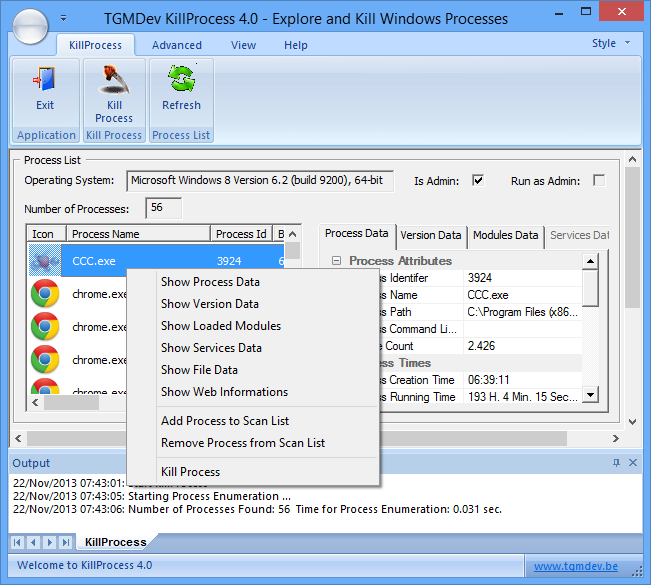Click the creation time value 06:39:11

pyautogui.click(x=488, y=380)
